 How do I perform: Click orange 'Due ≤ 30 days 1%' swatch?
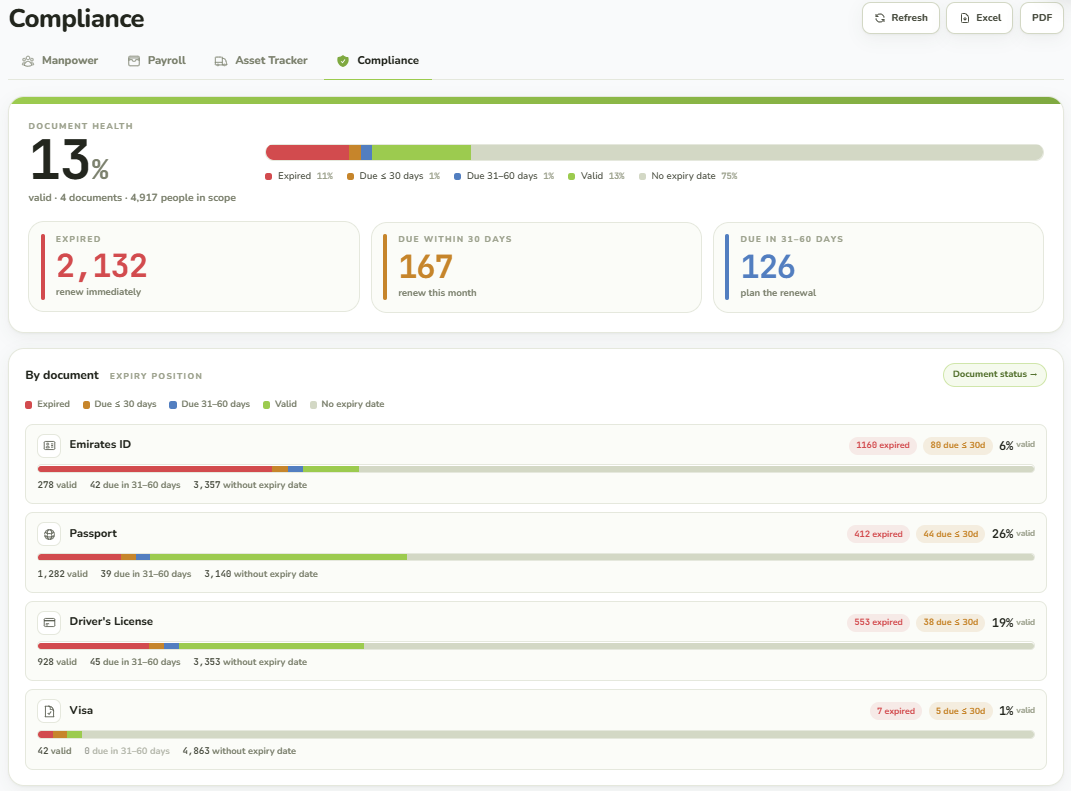tap(350, 177)
